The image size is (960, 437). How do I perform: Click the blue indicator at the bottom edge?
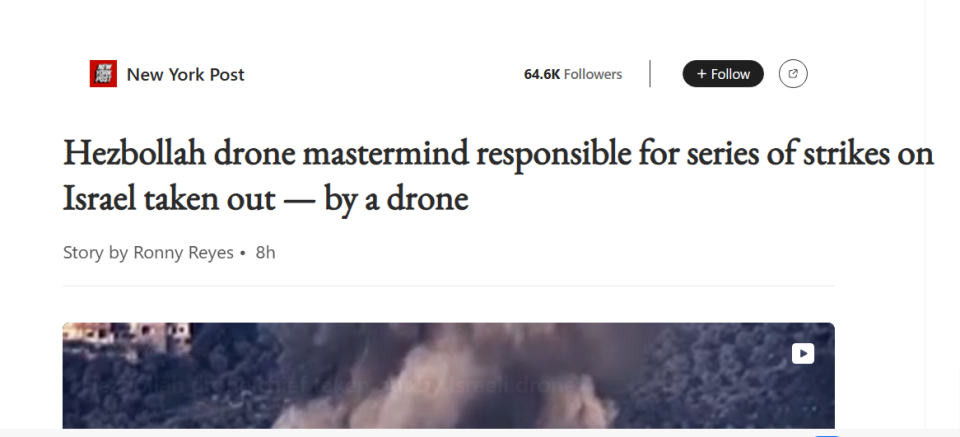(826, 435)
